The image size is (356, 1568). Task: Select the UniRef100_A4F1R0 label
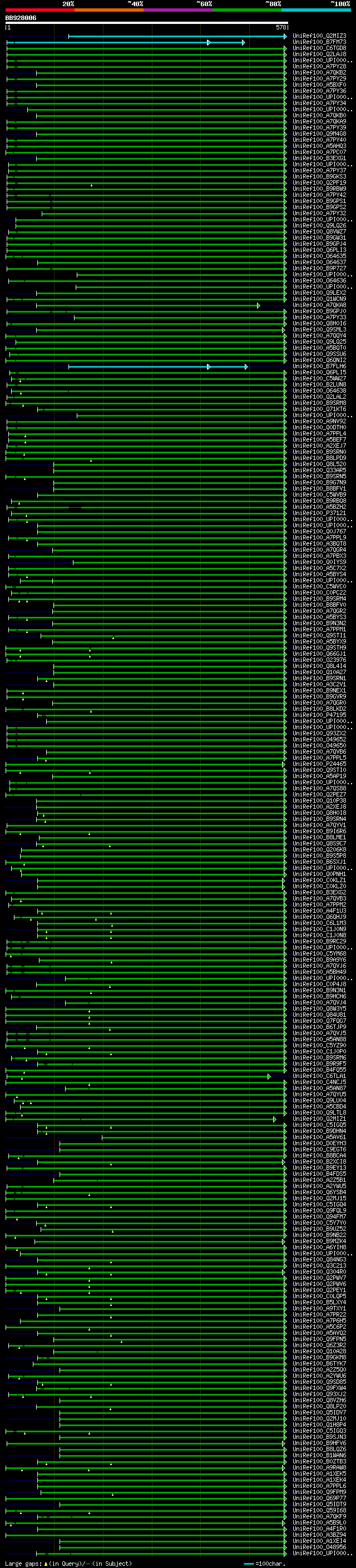(x=319, y=1529)
